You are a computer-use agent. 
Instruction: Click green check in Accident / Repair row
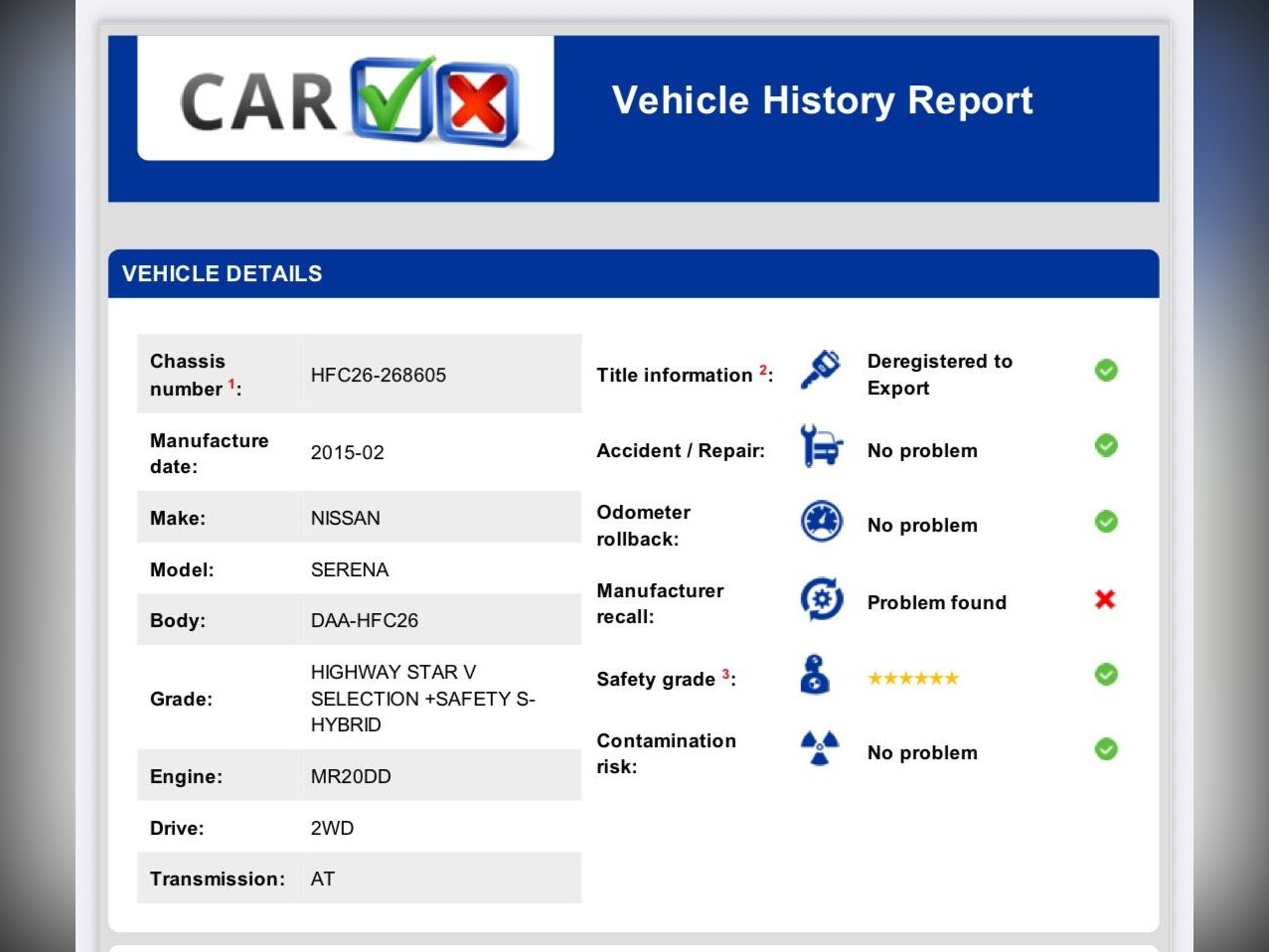click(x=1106, y=445)
